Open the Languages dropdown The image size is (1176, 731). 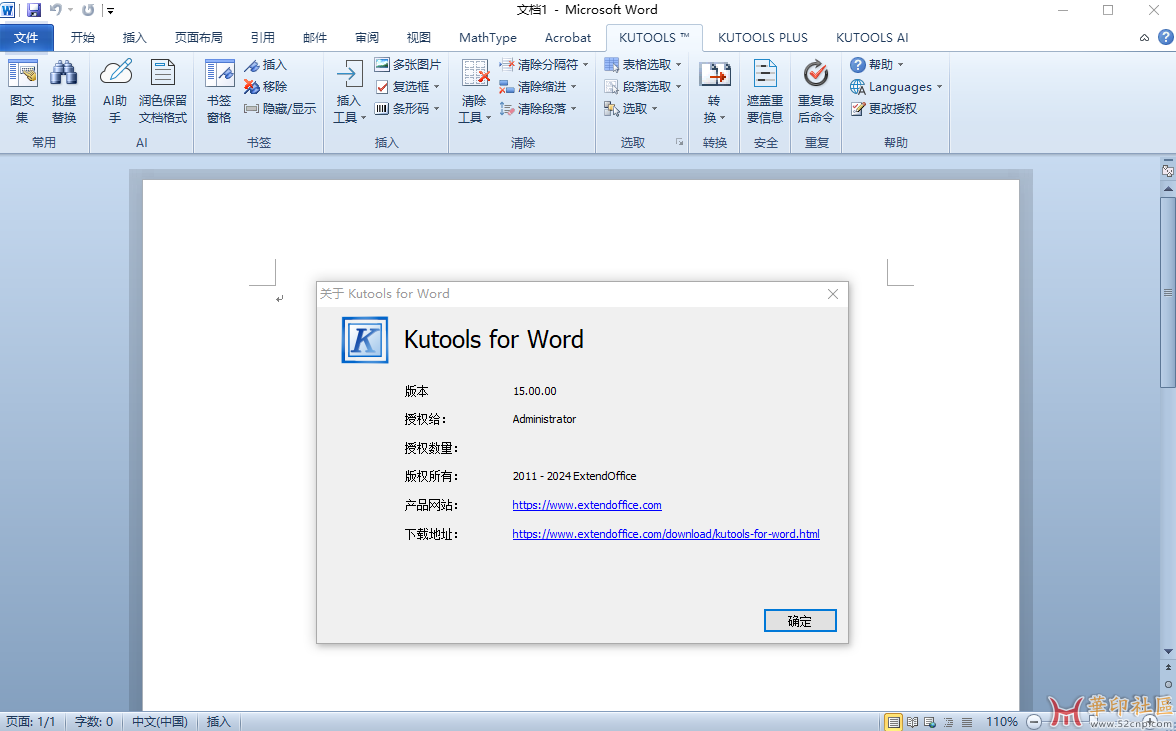[x=896, y=87]
